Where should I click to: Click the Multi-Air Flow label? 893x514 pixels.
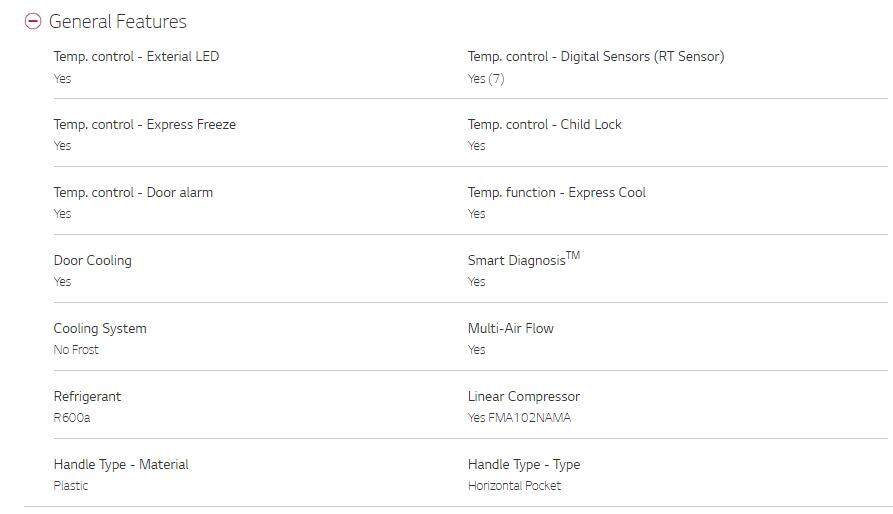point(510,328)
